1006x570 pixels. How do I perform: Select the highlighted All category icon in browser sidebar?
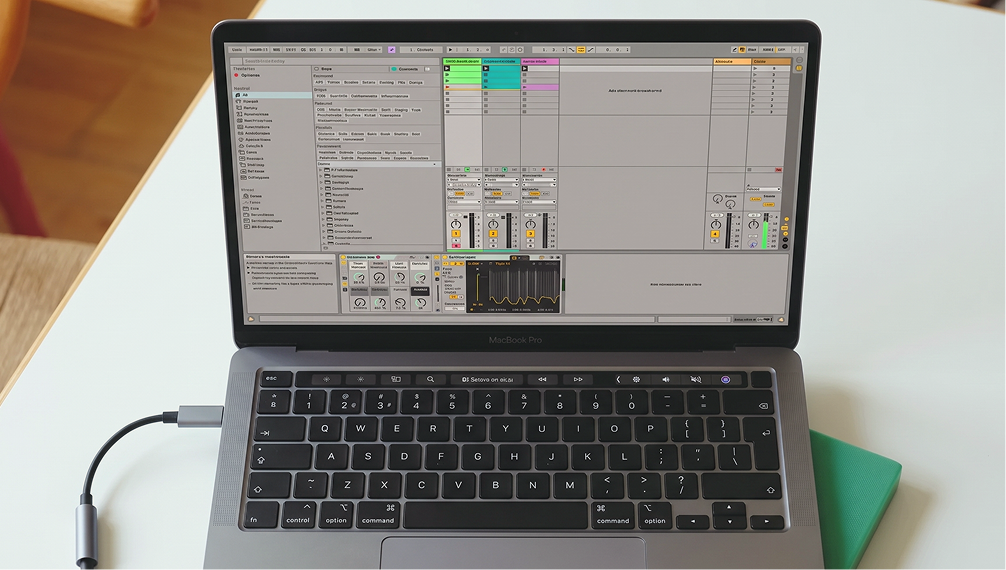click(237, 95)
